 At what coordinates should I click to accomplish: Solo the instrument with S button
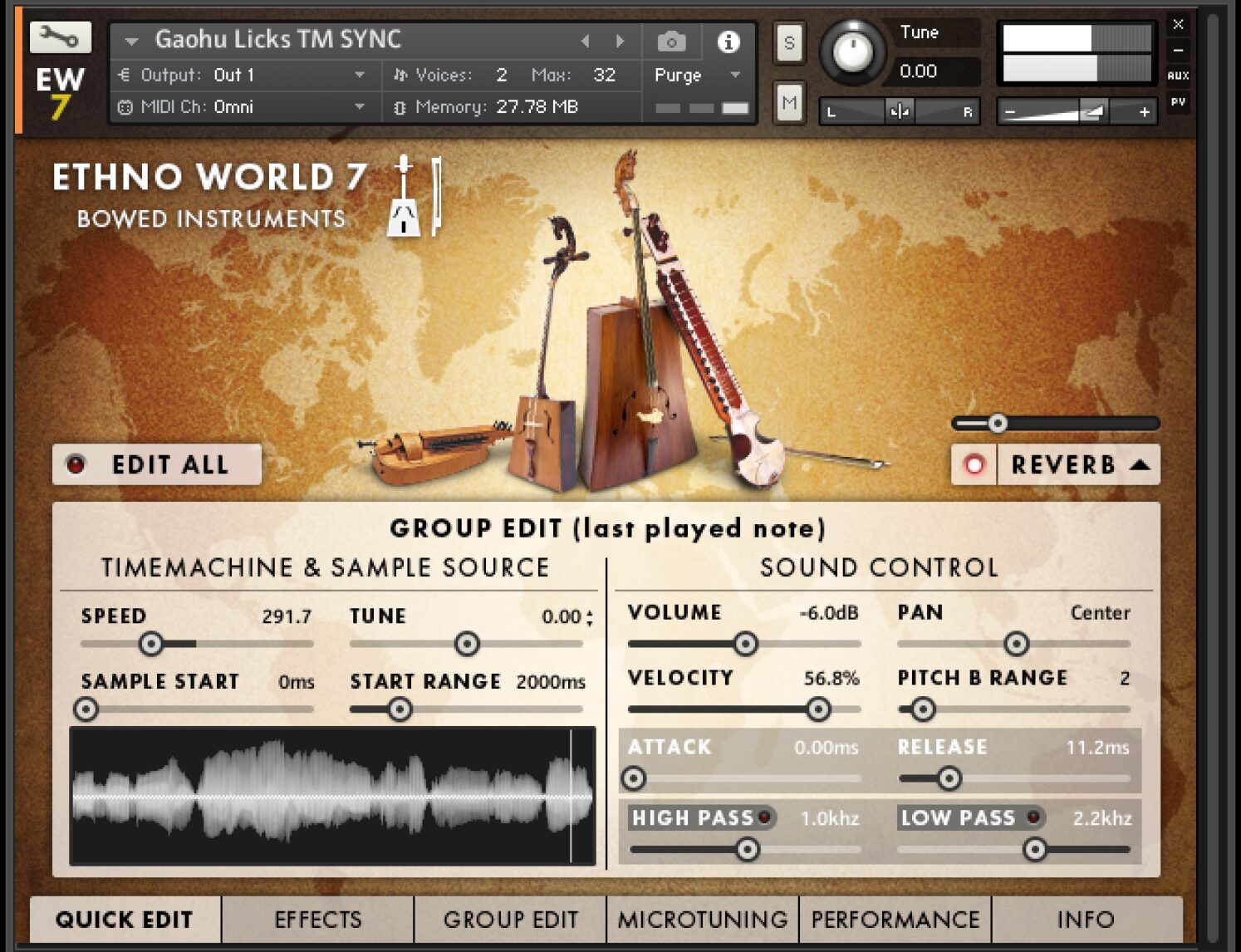point(789,42)
